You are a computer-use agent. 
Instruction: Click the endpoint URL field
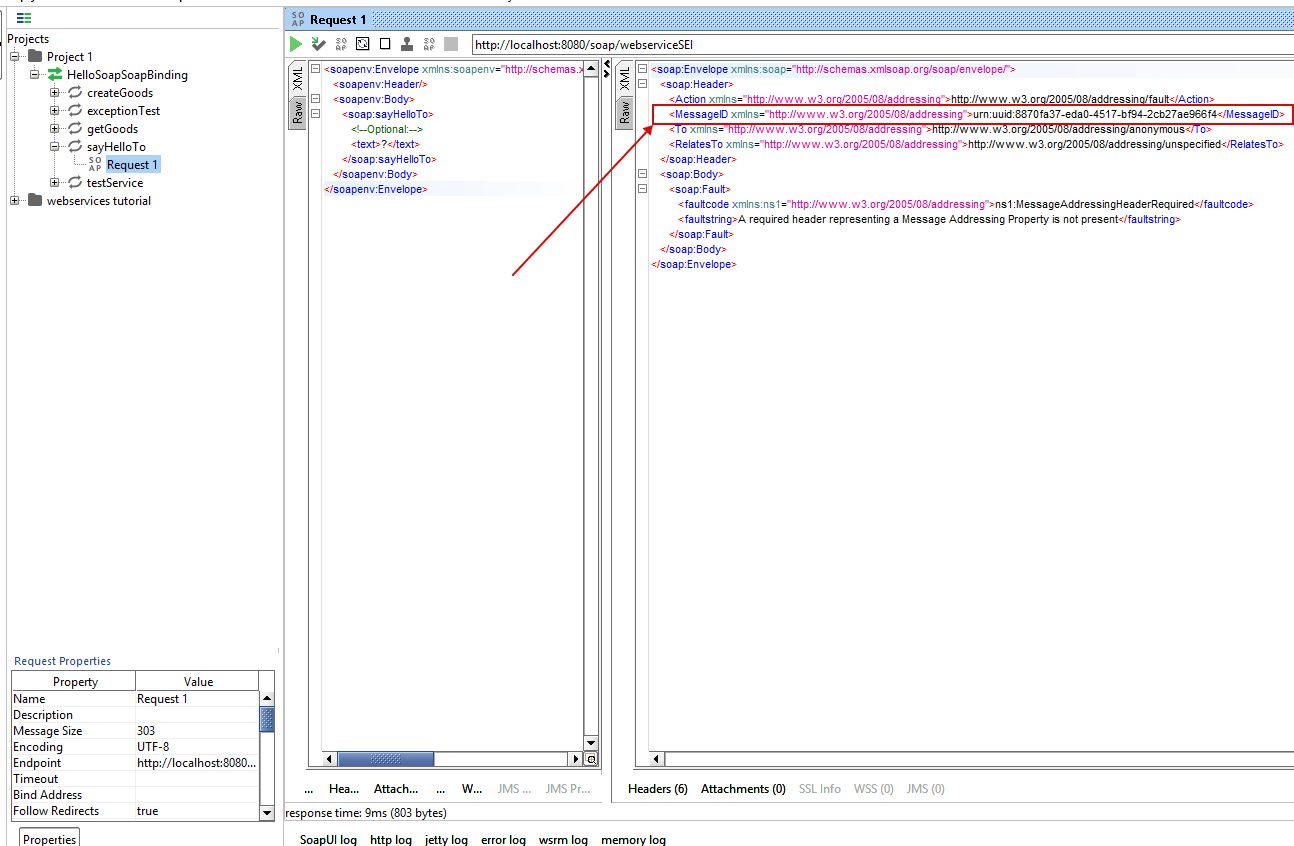tap(882, 44)
